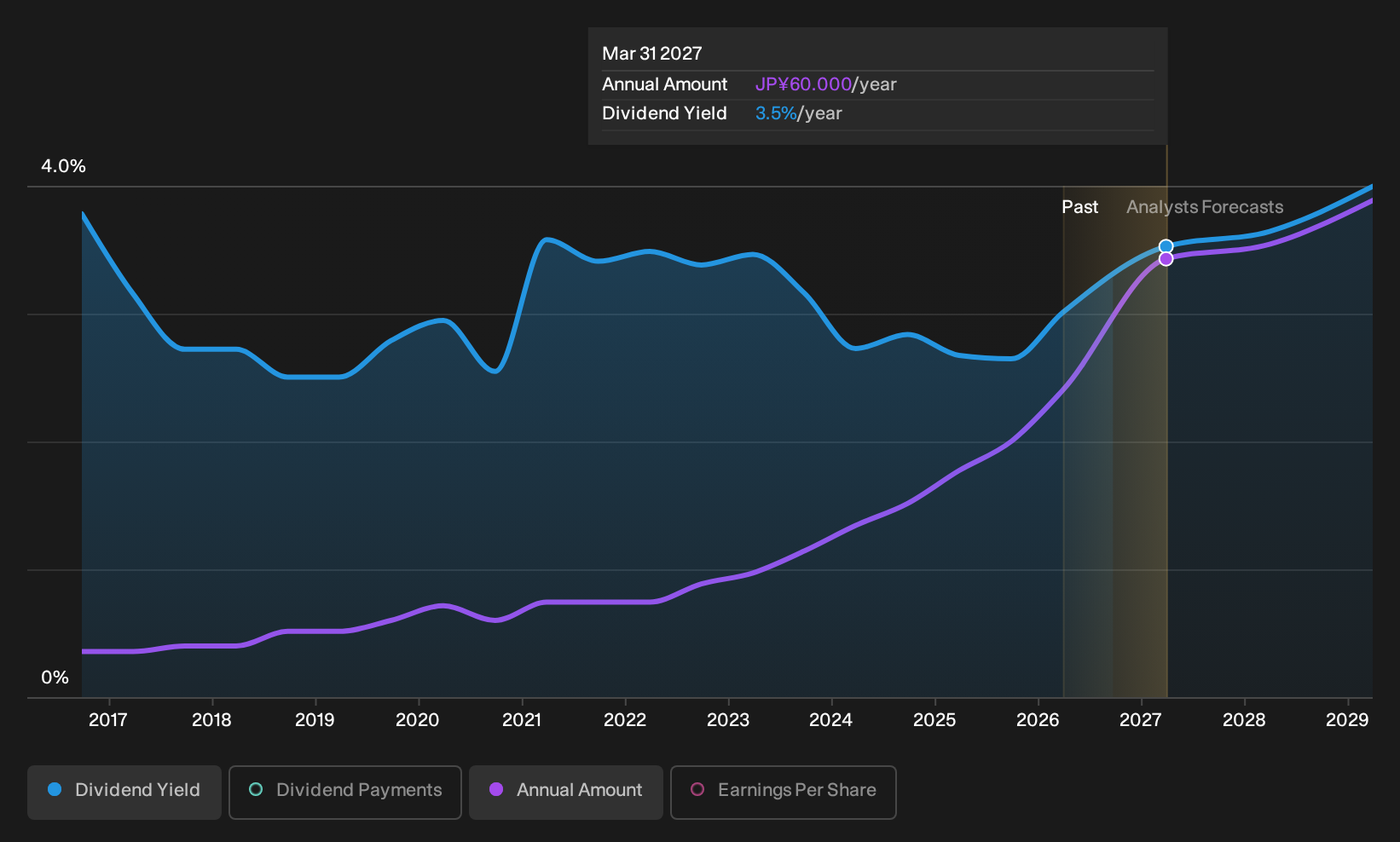Enable the Earnings Per Share series
Viewport: 1400px width, 842px height.
point(784,793)
